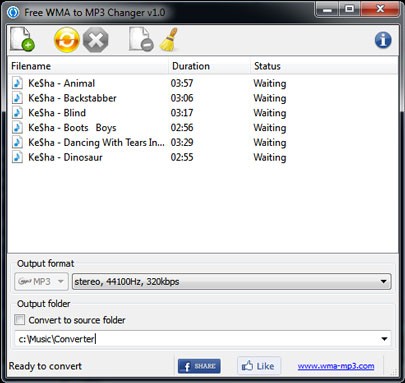Click the Waiting status of Dinosaur
The height and width of the screenshot is (383, 405).
270,157
